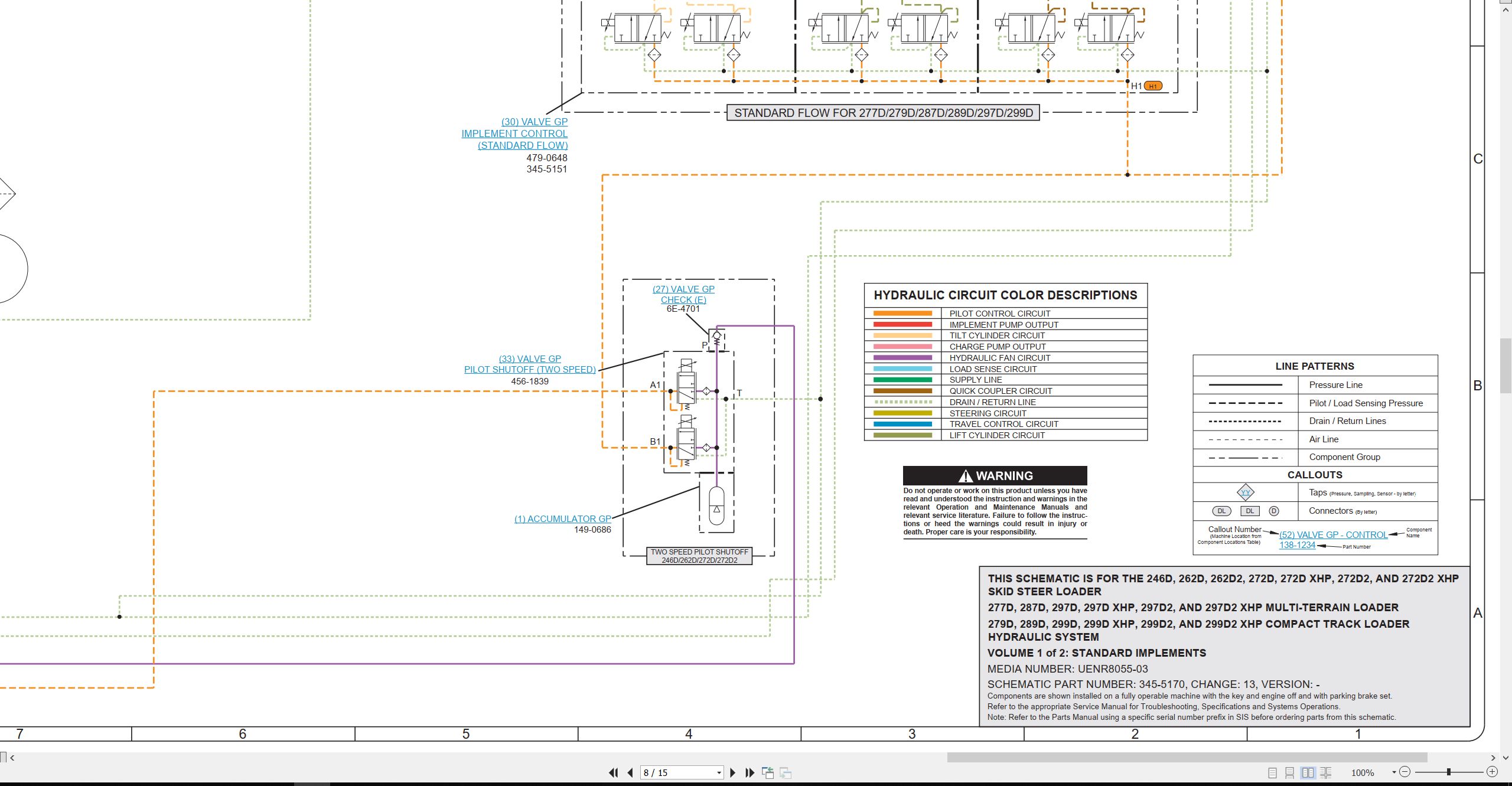Screen dimensions: 1512x786
Task: Click the CHECK (E) link
Action: (x=683, y=299)
